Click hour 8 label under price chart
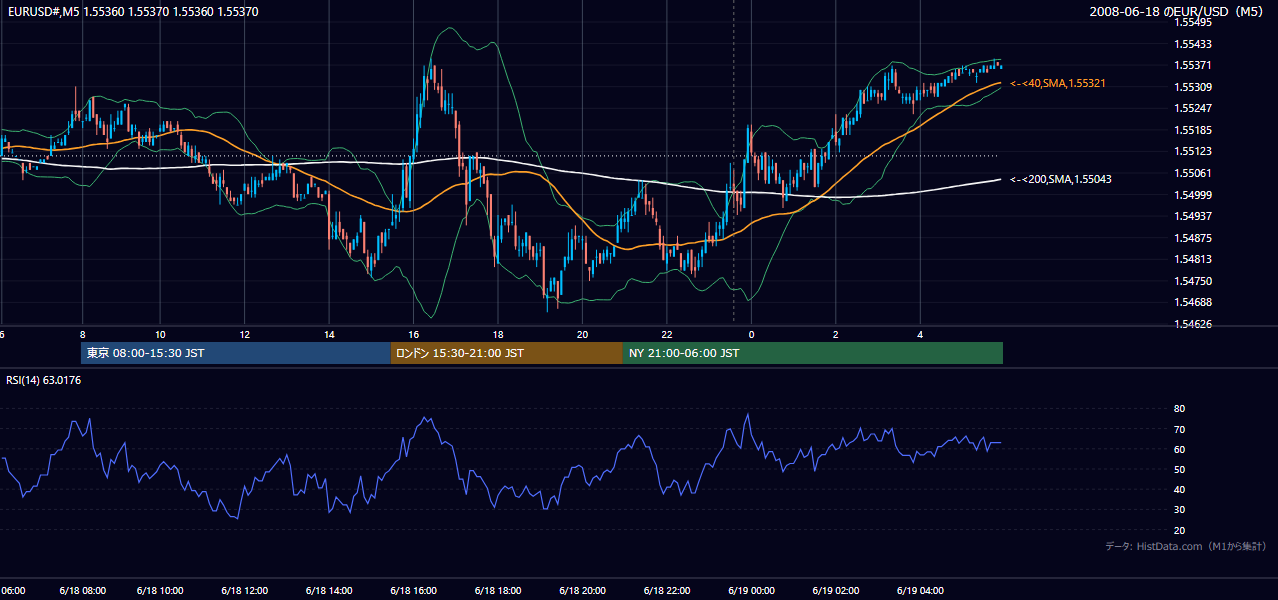Viewport: 1278px width, 600px height. pyautogui.click(x=82, y=334)
